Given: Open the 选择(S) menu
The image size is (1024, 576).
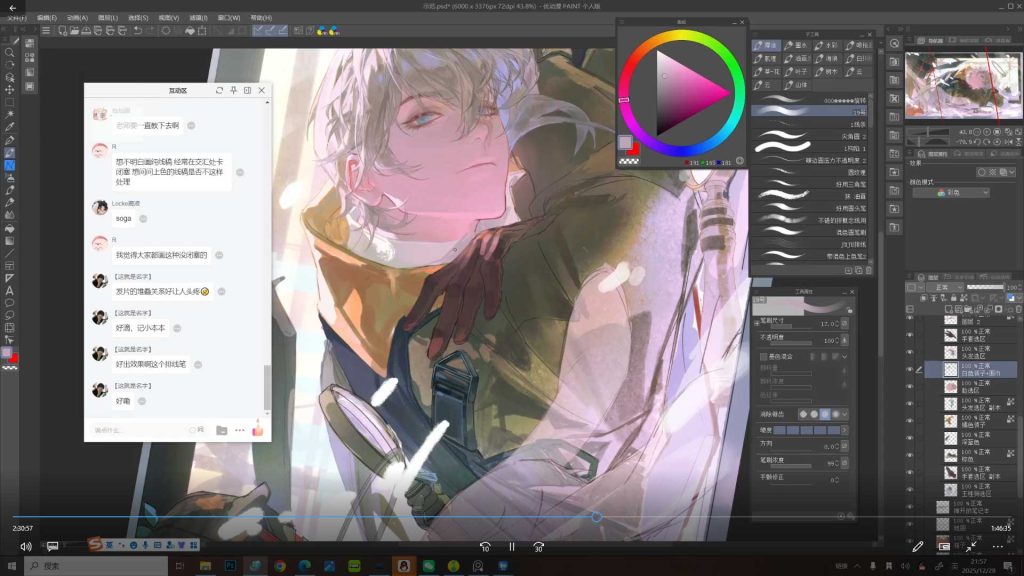Looking at the screenshot, I should (138, 18).
